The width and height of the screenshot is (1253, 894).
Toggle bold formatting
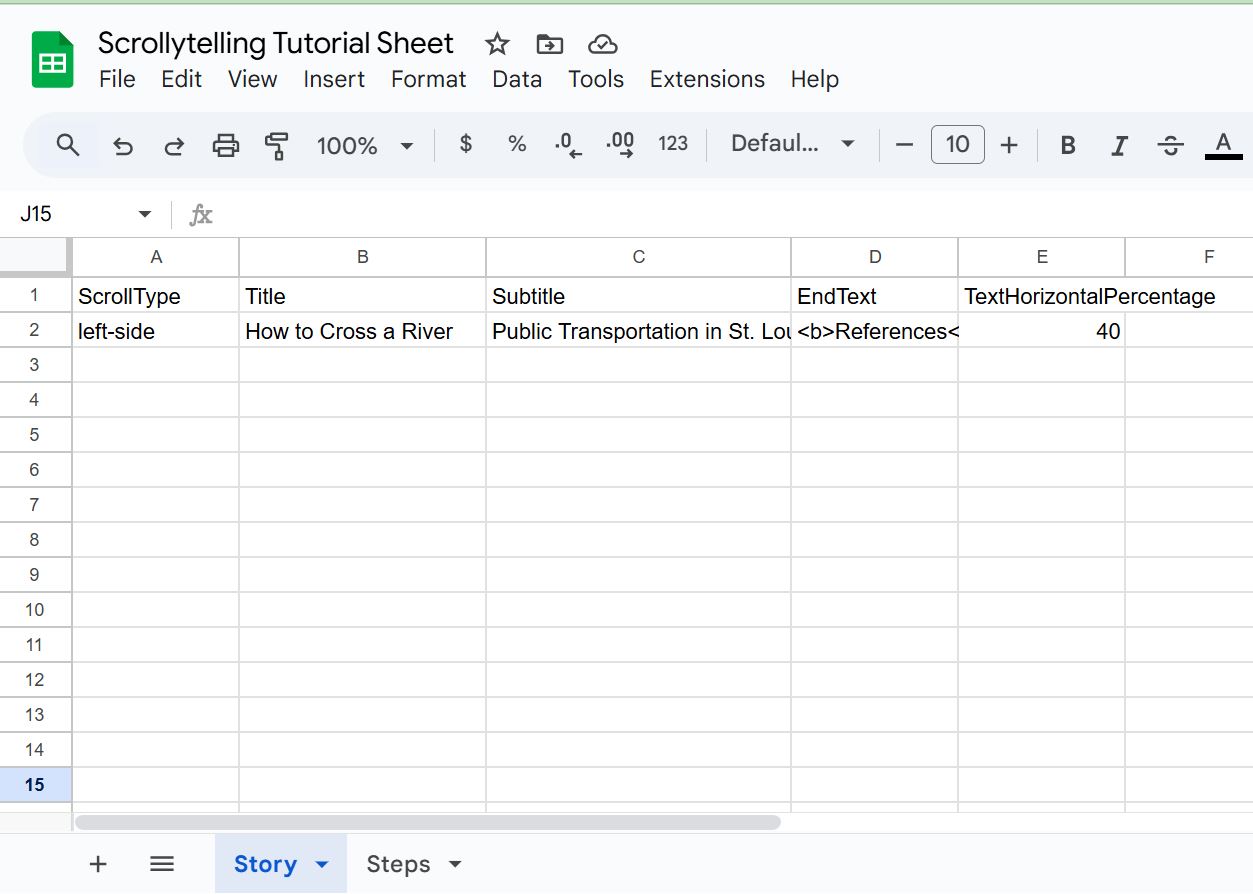pos(1068,146)
